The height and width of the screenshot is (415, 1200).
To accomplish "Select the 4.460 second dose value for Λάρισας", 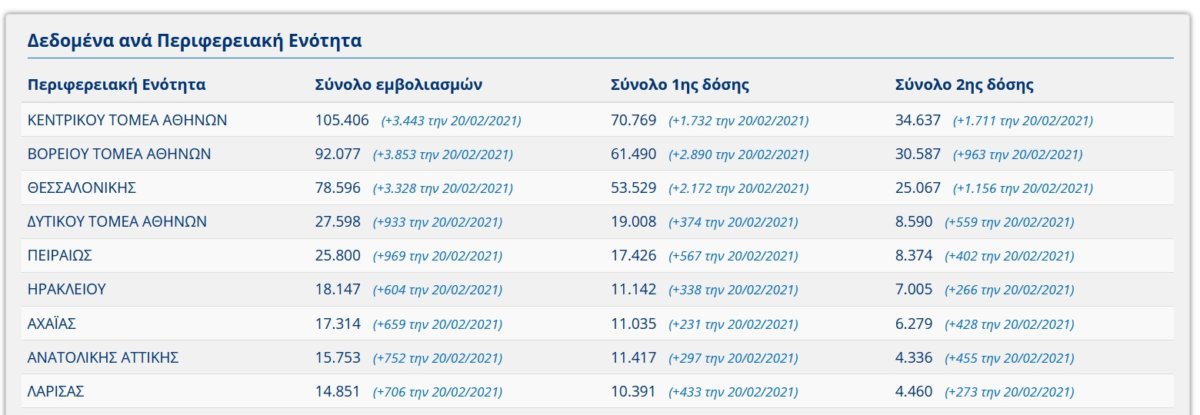I will tap(914, 392).
